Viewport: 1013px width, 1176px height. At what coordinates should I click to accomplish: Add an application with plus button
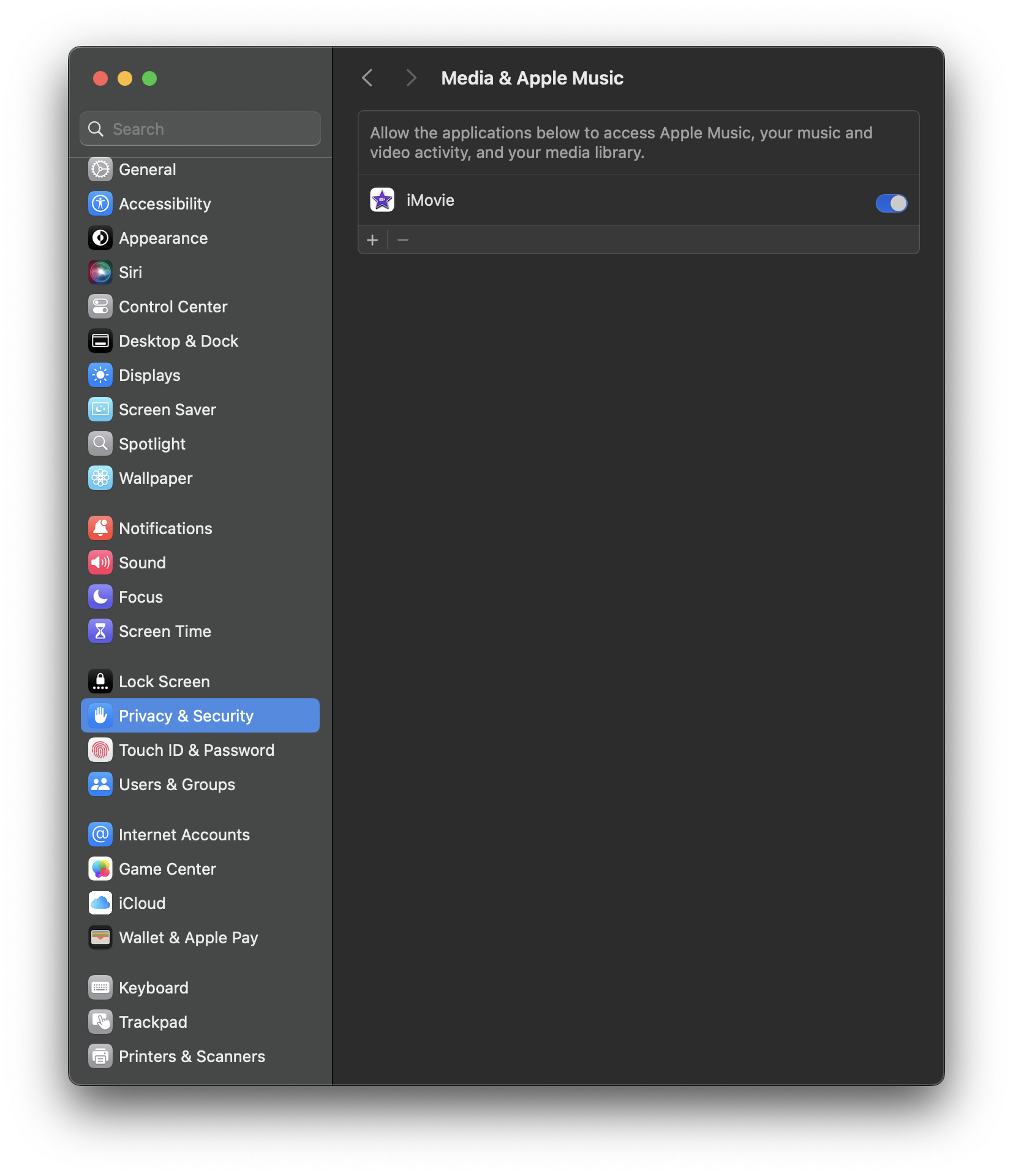(x=372, y=240)
